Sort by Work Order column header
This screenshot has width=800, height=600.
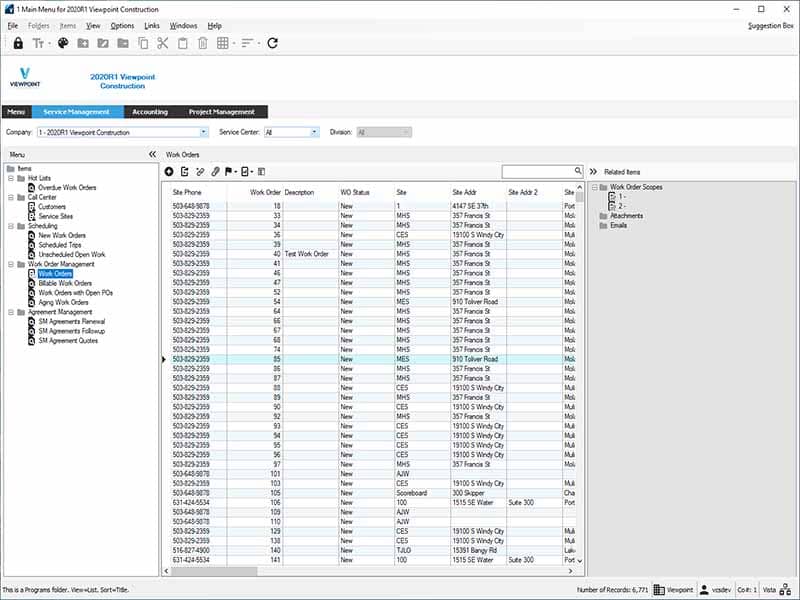pyautogui.click(x=265, y=192)
